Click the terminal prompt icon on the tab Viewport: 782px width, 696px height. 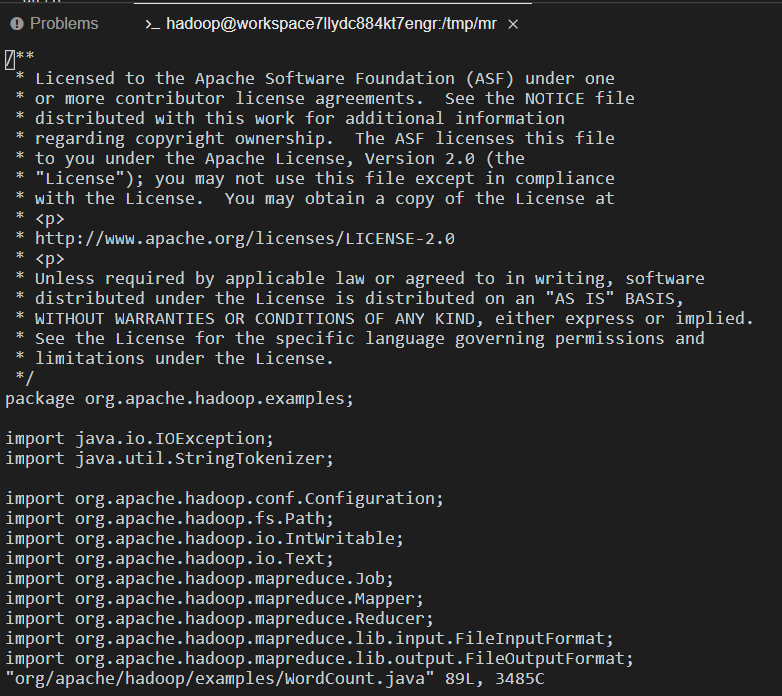152,24
